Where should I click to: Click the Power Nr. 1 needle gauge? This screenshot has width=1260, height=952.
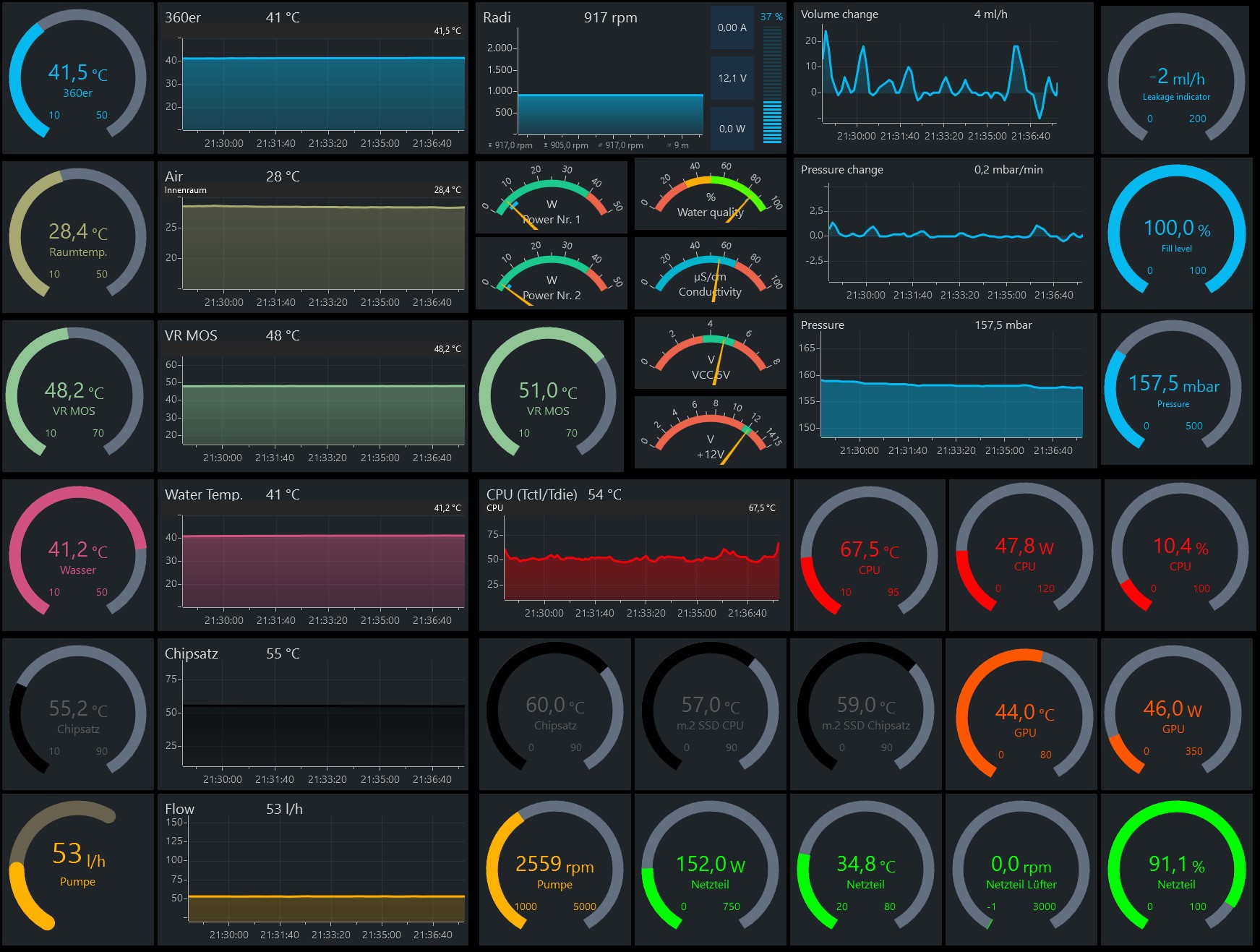[552, 197]
